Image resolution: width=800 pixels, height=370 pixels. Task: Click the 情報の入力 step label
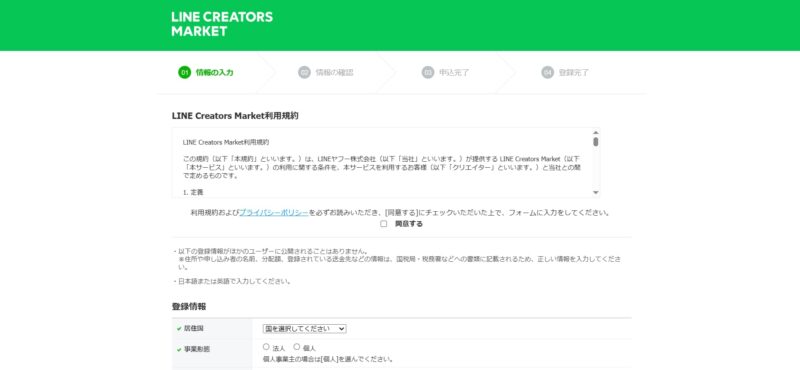(x=214, y=72)
